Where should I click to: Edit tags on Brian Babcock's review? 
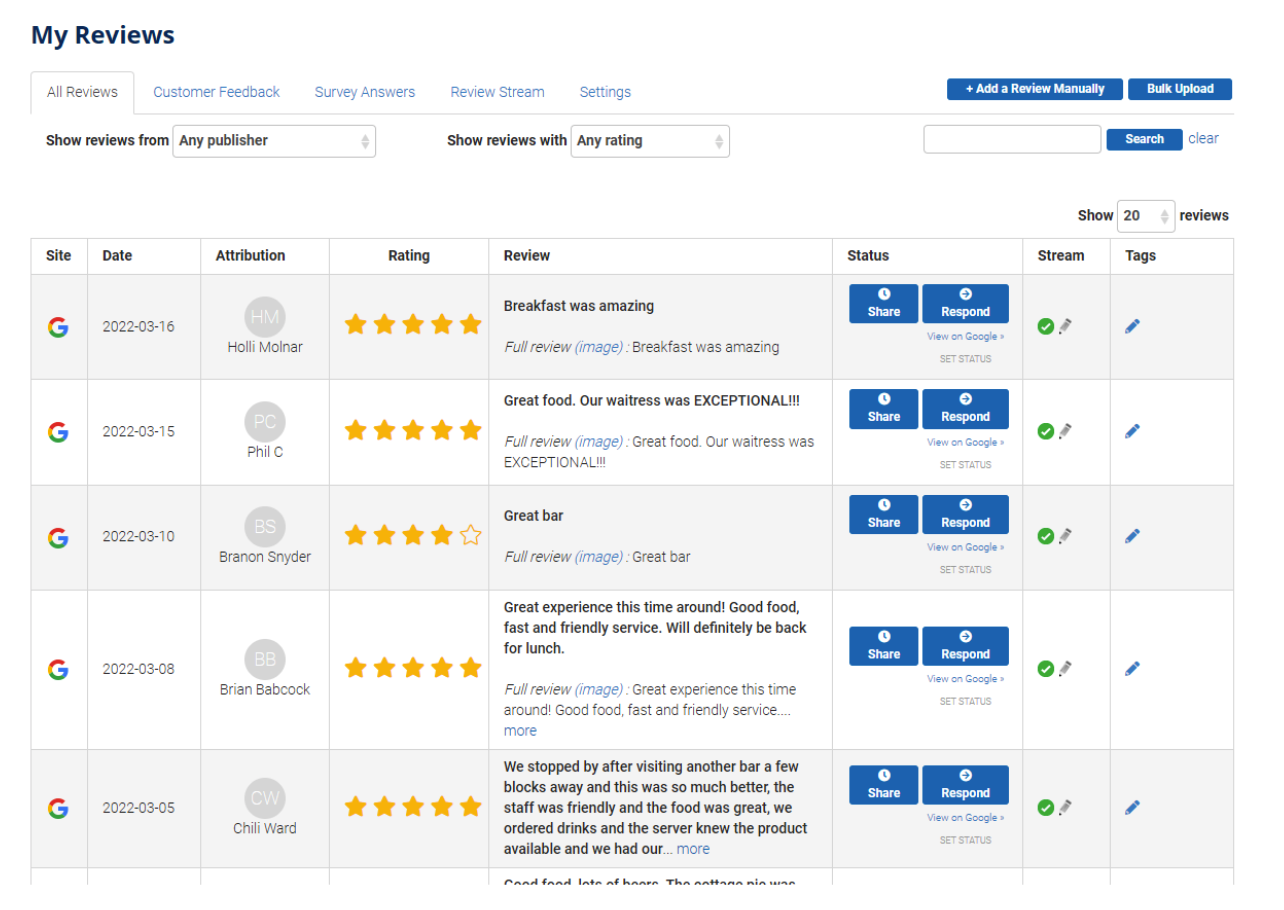1132,668
